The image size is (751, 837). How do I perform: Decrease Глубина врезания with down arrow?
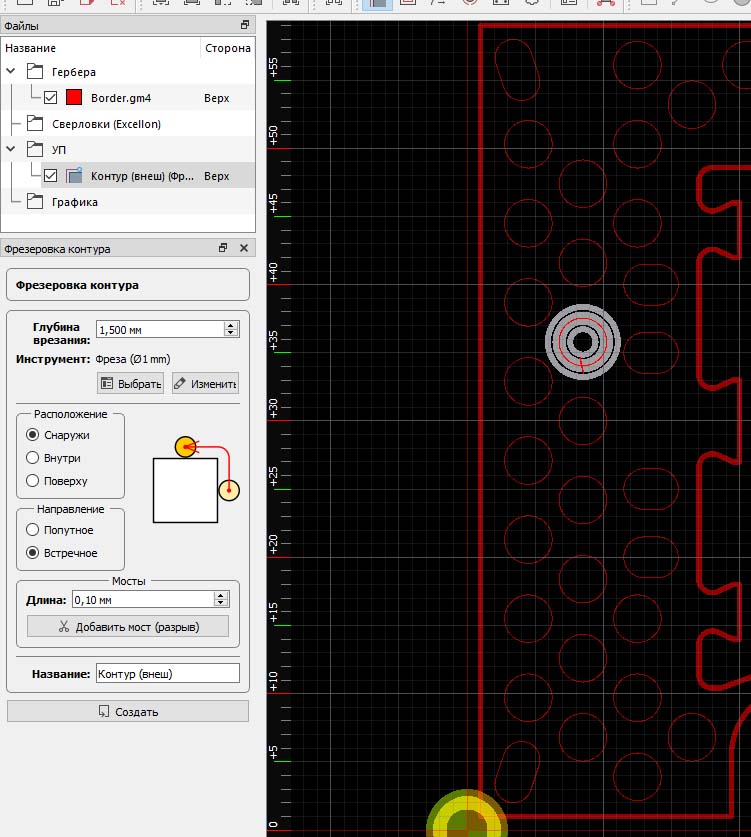pyautogui.click(x=231, y=333)
